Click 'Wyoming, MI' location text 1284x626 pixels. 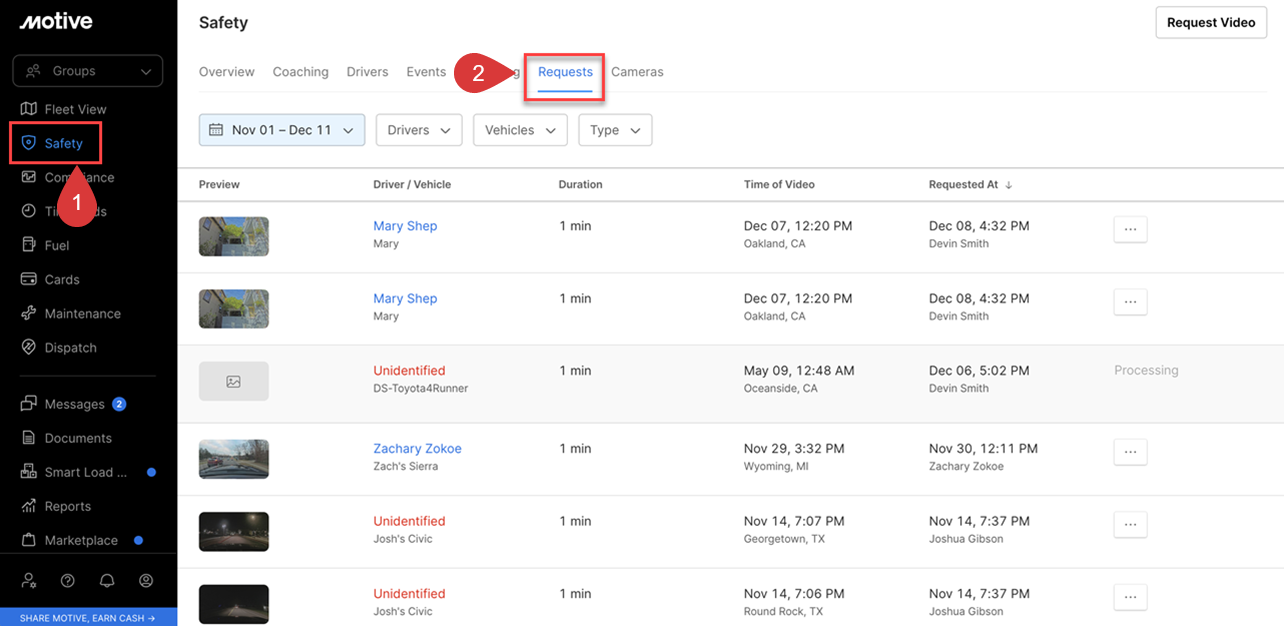pyautogui.click(x=774, y=467)
